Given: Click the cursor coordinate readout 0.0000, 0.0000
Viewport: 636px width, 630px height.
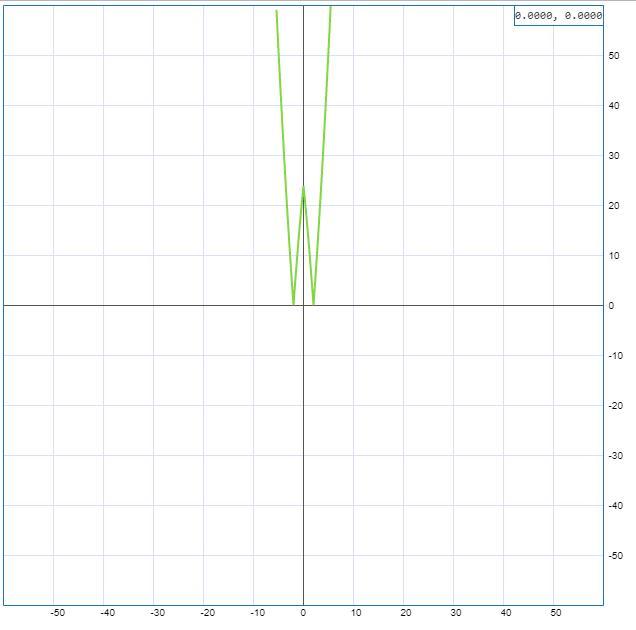Looking at the screenshot, I should [559, 16].
